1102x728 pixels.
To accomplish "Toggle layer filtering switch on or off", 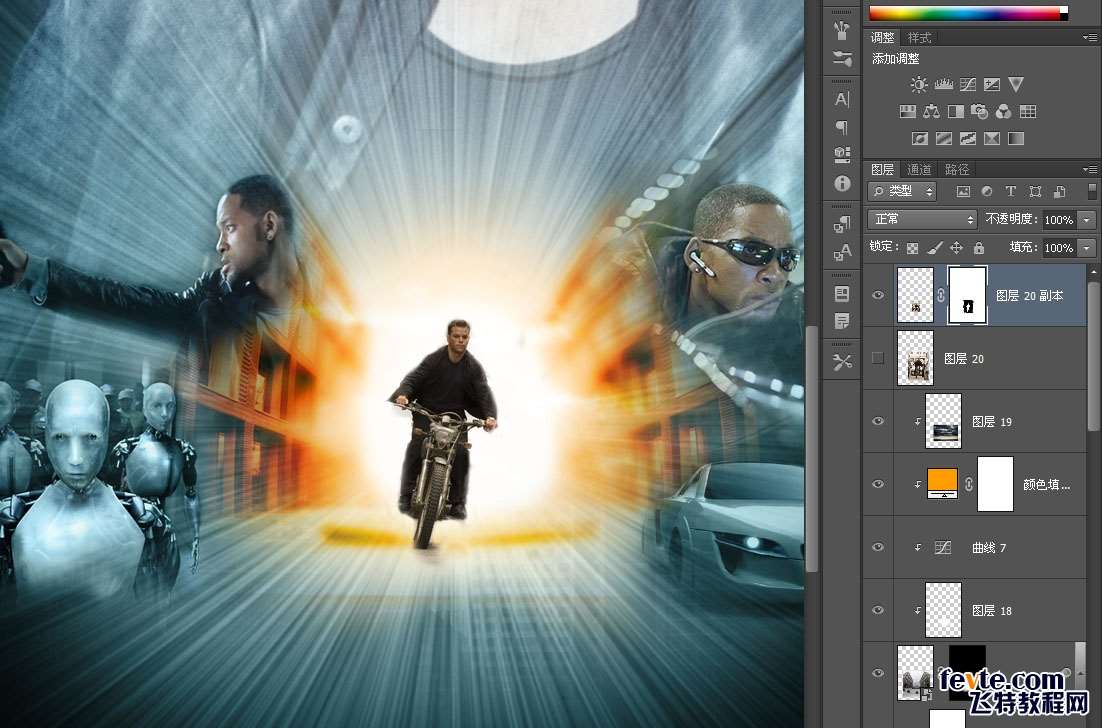I will point(1091,191).
